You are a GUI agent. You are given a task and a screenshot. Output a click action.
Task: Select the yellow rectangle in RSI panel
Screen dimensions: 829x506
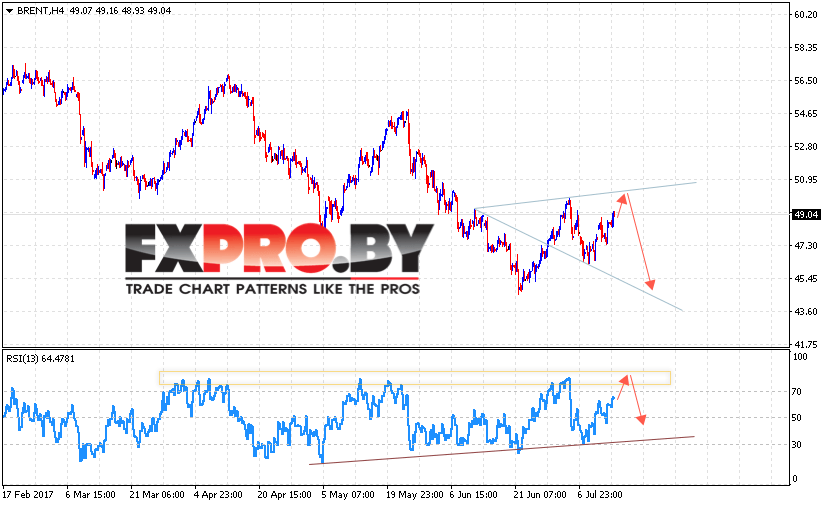415,378
